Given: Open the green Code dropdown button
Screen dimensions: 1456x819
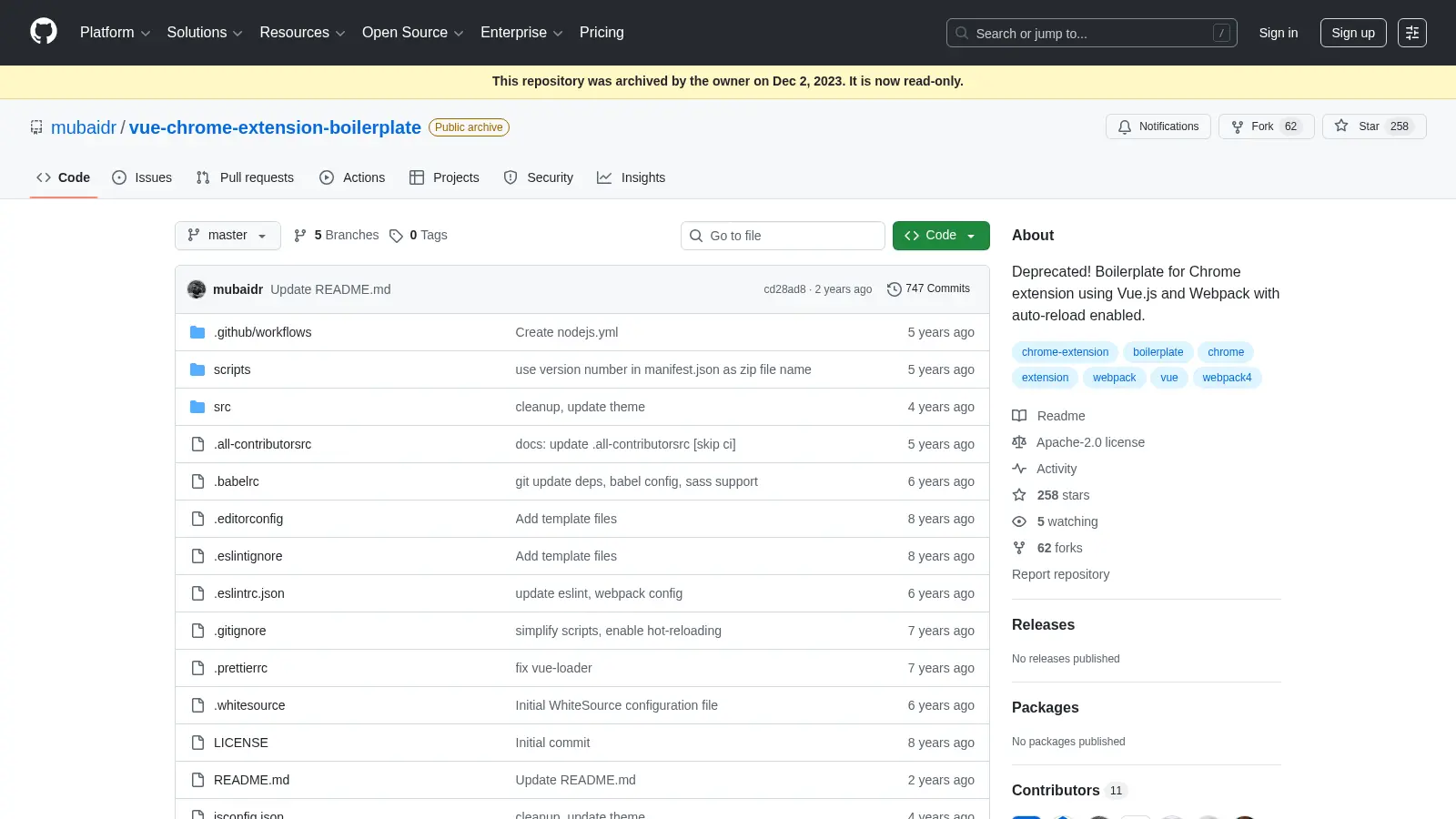Looking at the screenshot, I should 941,235.
